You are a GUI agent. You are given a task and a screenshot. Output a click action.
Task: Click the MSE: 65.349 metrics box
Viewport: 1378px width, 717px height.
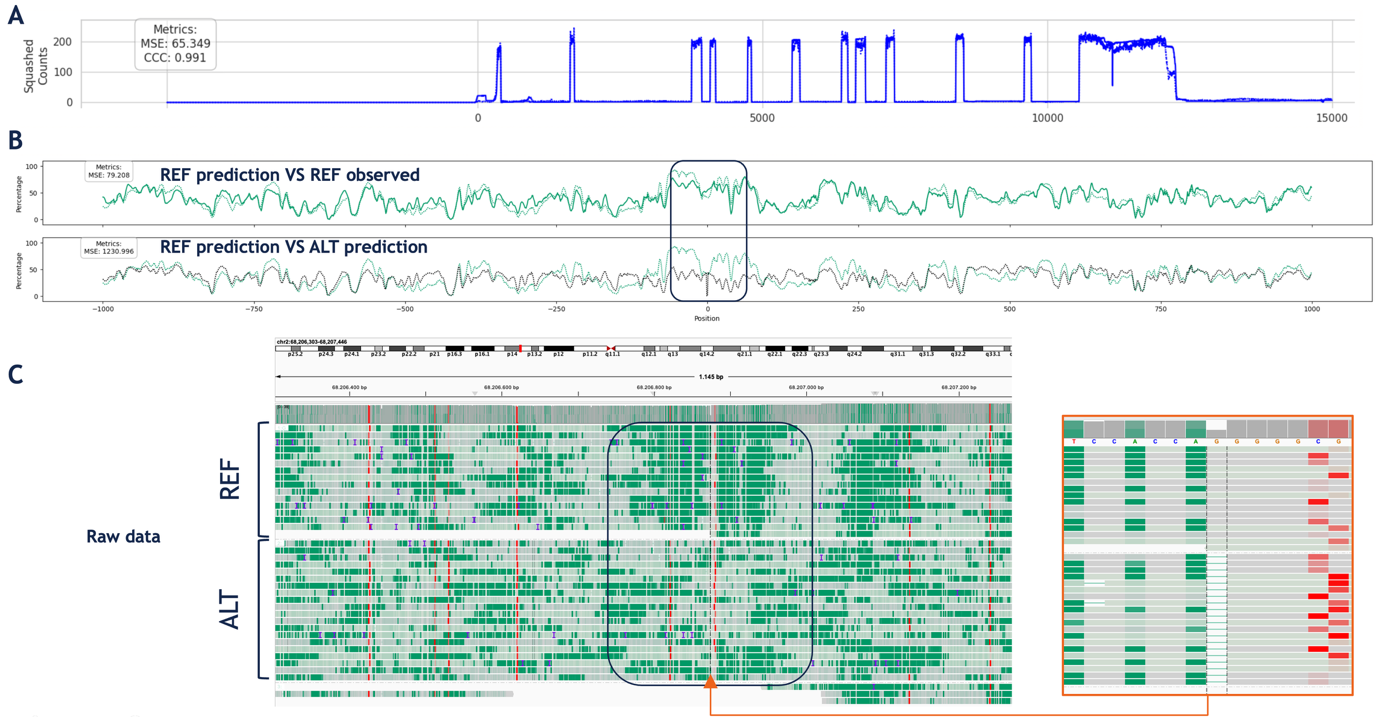pyautogui.click(x=175, y=44)
